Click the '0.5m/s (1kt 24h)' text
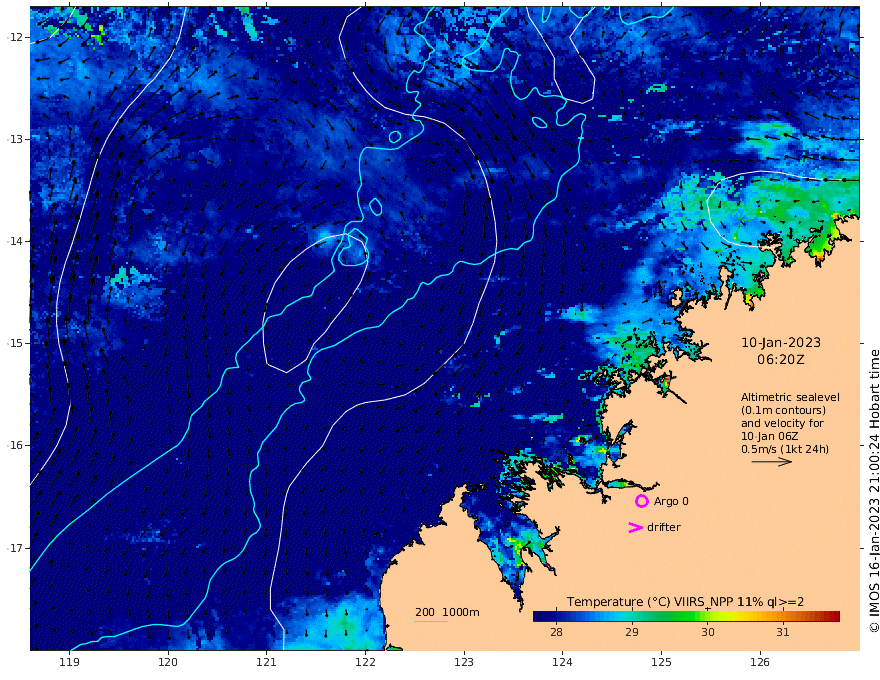 click(x=785, y=449)
